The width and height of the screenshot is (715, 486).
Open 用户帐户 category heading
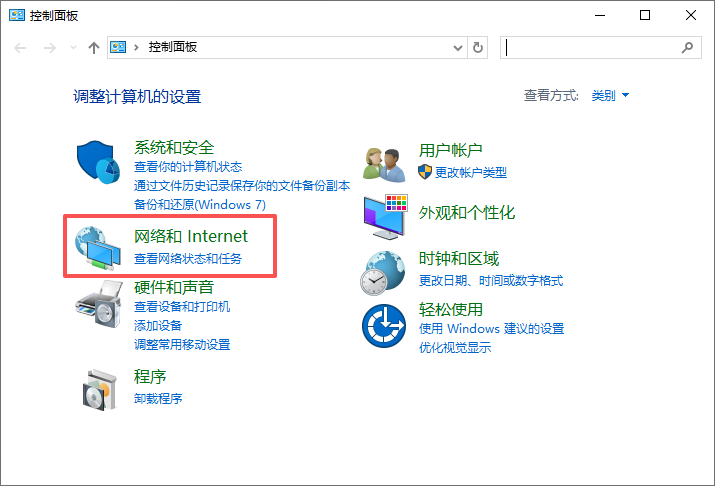pyautogui.click(x=451, y=150)
